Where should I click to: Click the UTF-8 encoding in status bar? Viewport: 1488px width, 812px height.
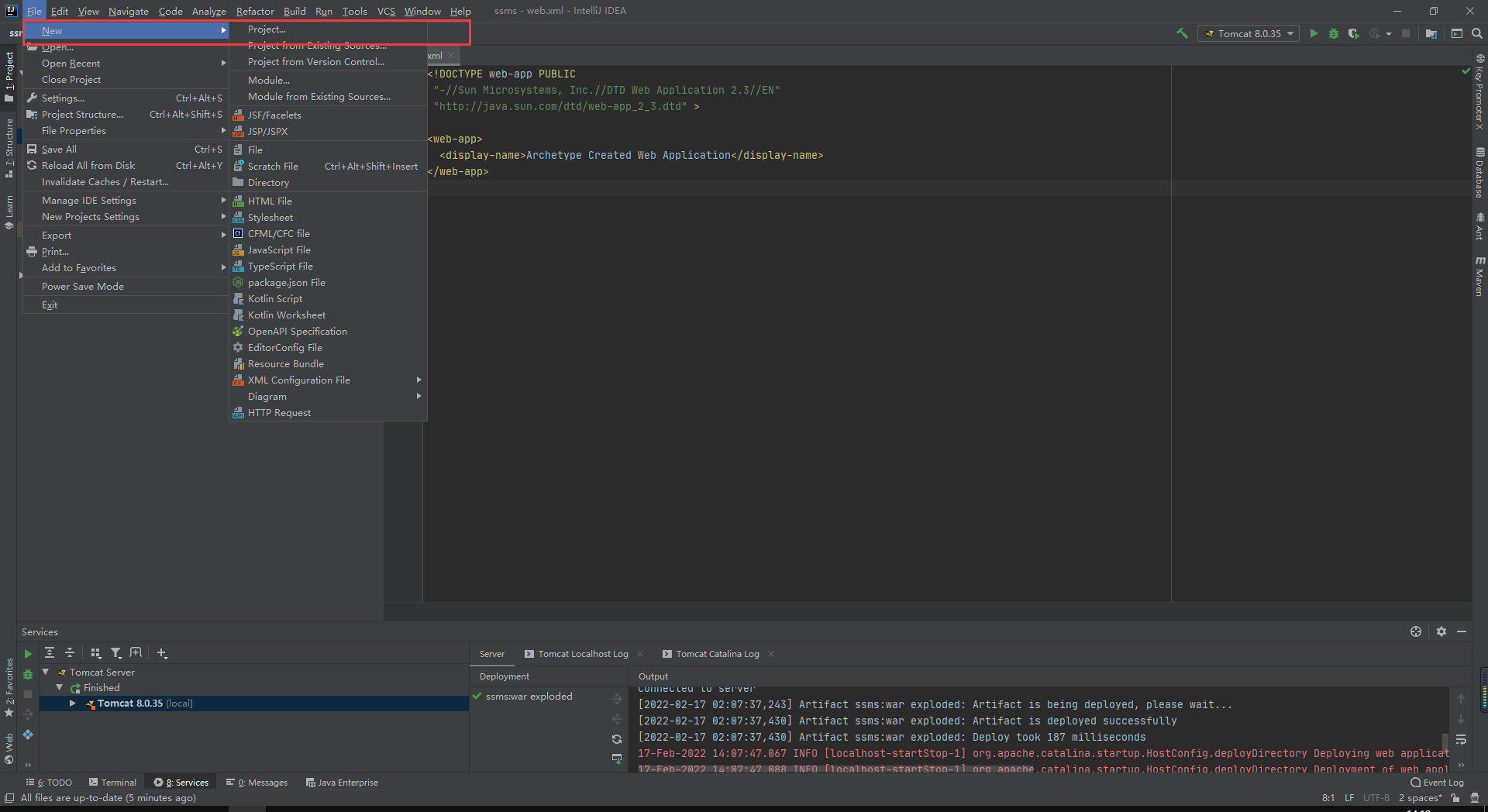click(1376, 798)
